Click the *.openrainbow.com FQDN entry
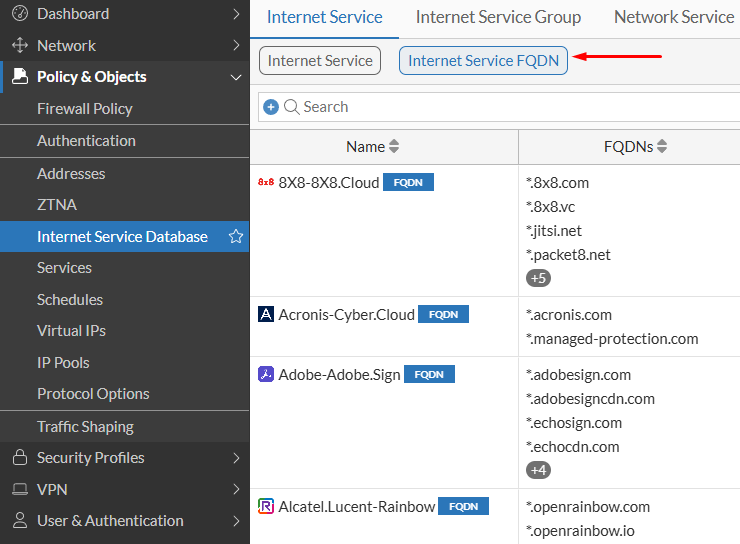740x544 pixels. [x=588, y=507]
